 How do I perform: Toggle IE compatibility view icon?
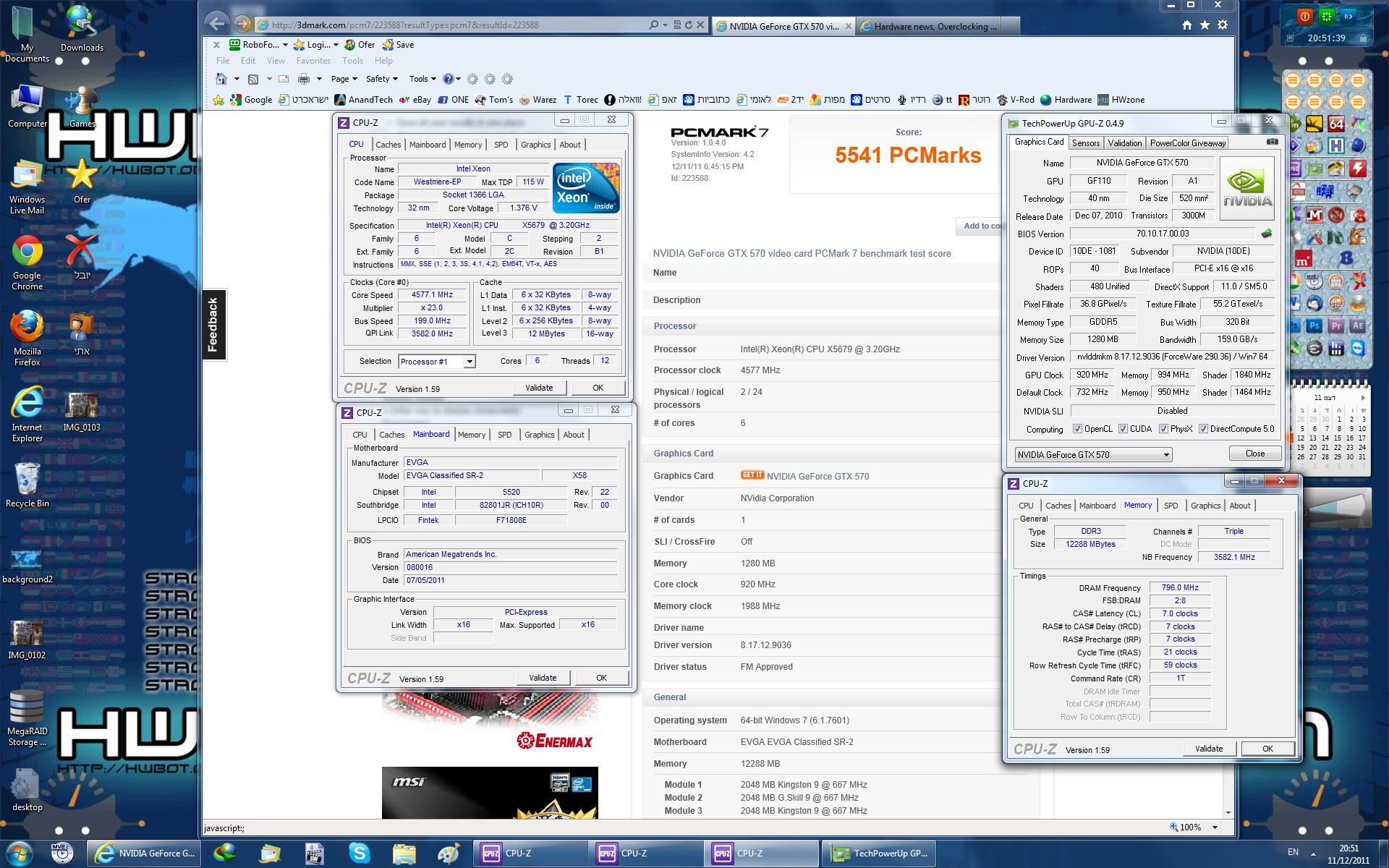point(677,25)
